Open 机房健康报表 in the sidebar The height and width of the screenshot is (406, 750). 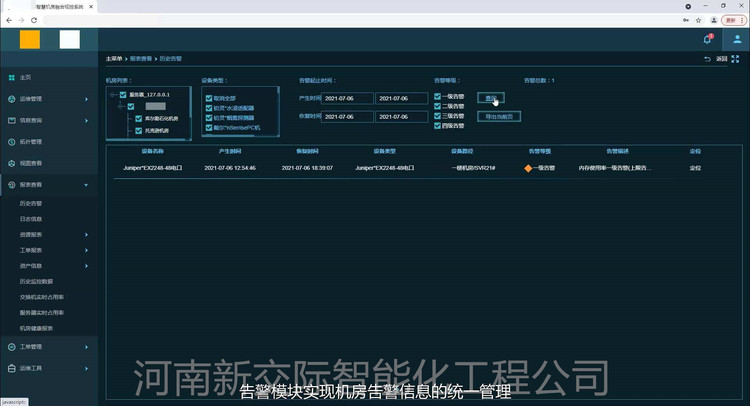(x=36, y=329)
